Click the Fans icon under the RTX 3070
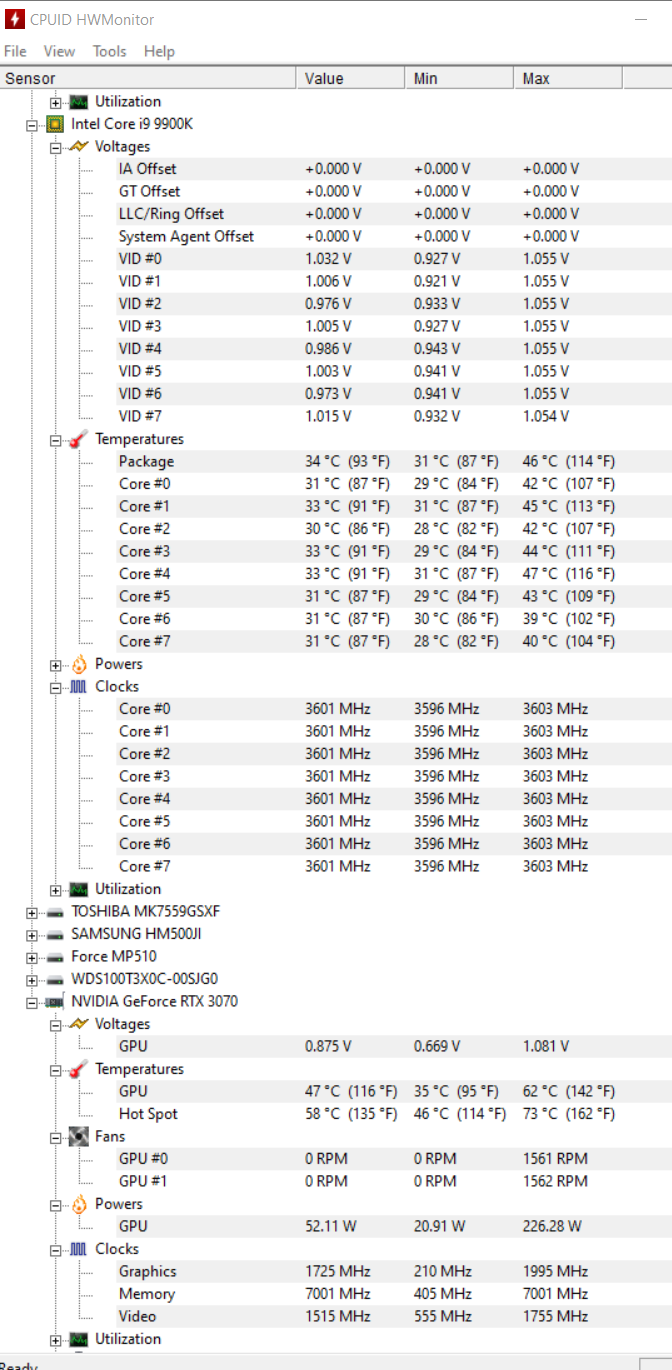The height and width of the screenshot is (1370, 672). [x=78, y=1136]
